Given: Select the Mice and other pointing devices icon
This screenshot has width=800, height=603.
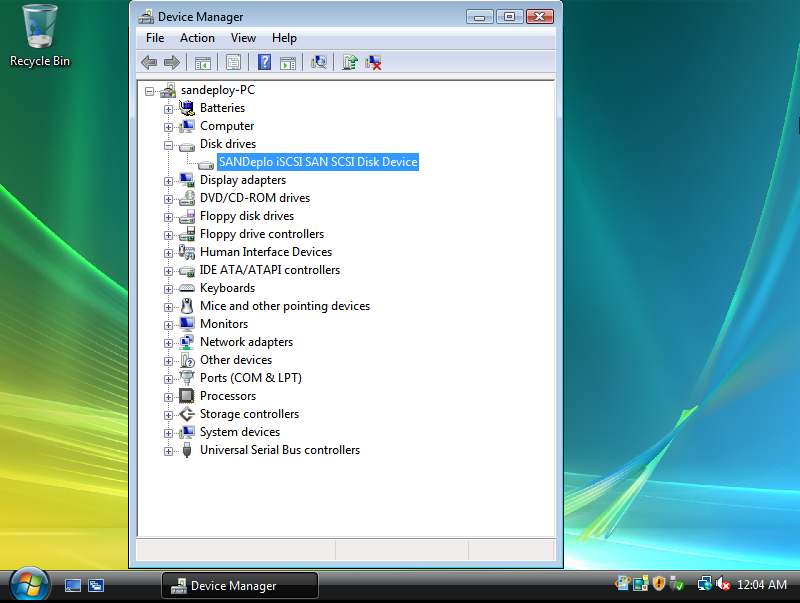Looking at the screenshot, I should [187, 306].
